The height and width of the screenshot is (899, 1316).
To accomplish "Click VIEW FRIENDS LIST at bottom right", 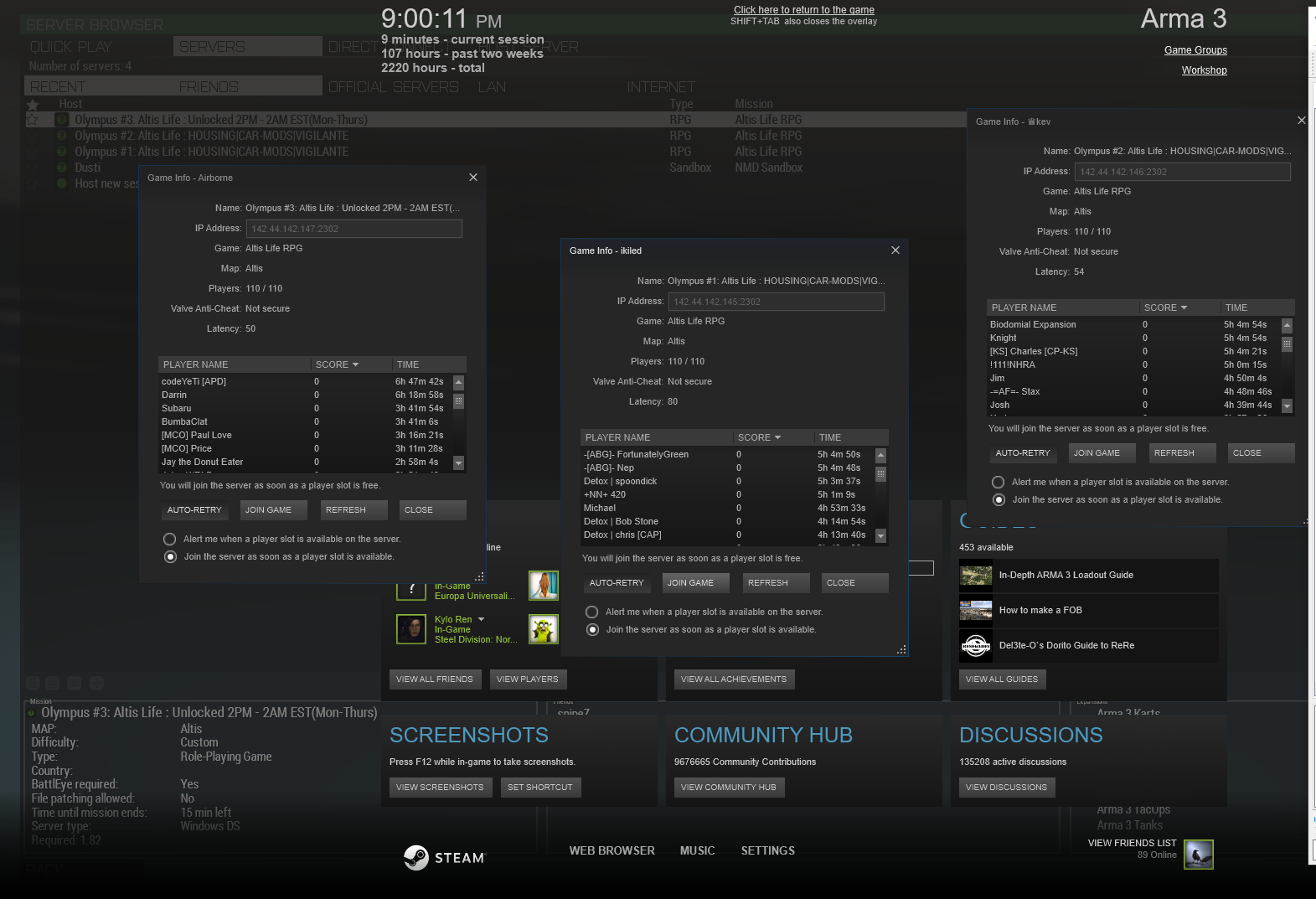I will [1133, 843].
